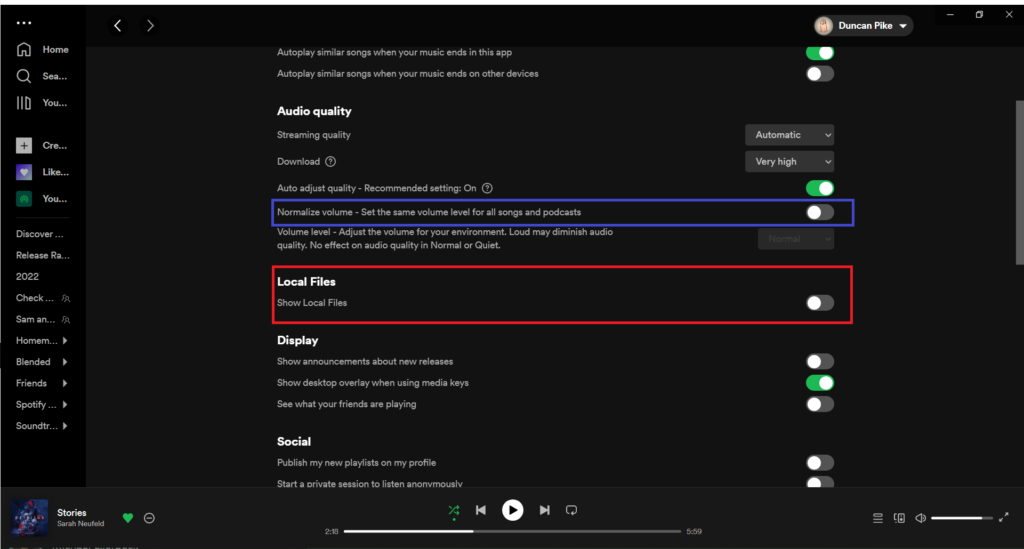This screenshot has width=1024, height=549.
Task: Open the Streaming quality Automatic dropdown
Action: coord(789,135)
